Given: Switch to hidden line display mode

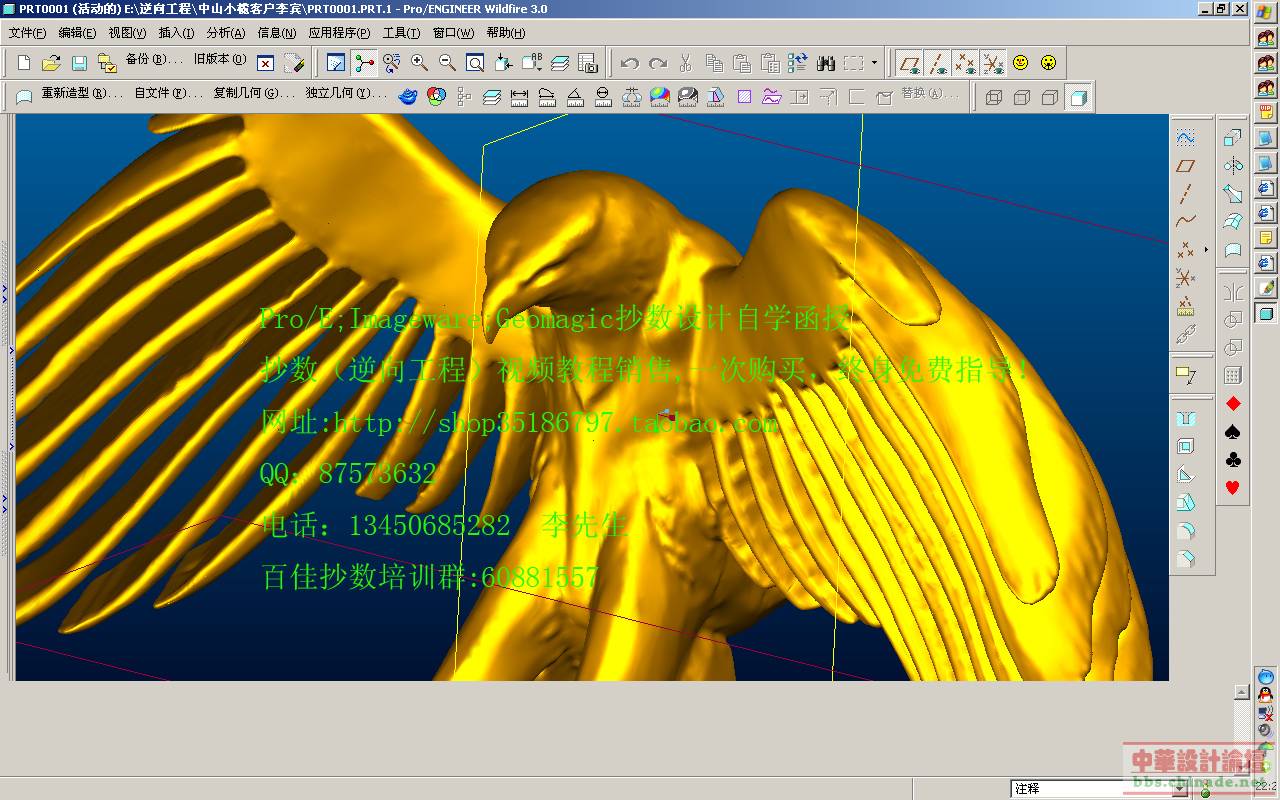Looking at the screenshot, I should 1022,98.
